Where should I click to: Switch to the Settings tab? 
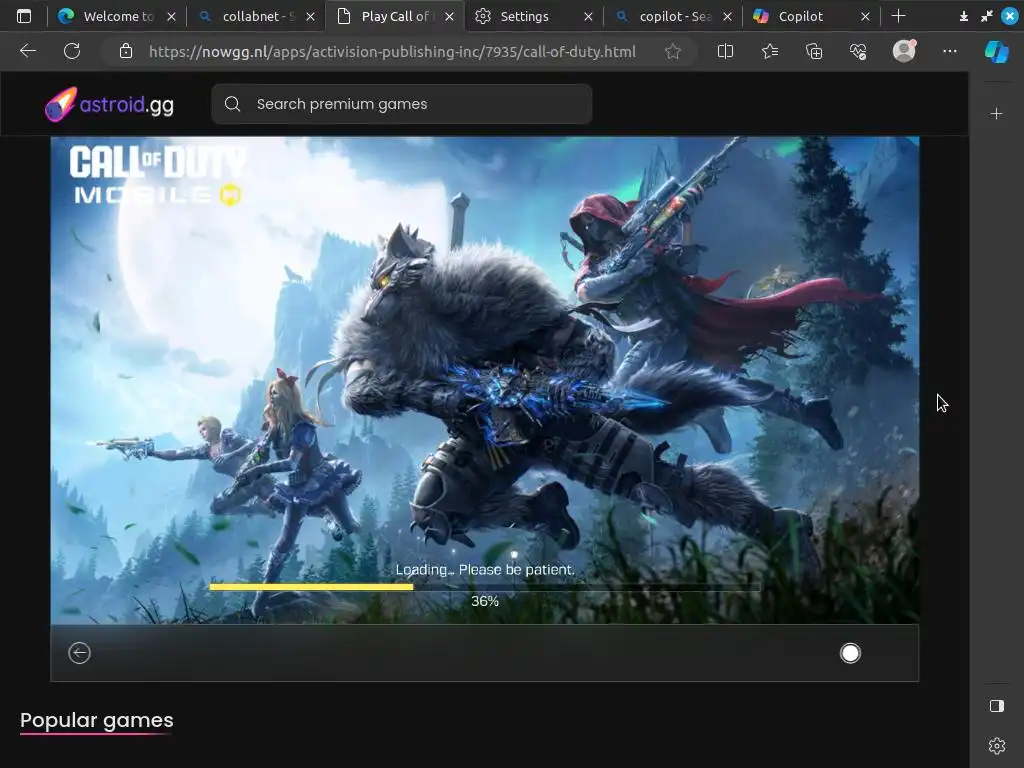pos(534,16)
